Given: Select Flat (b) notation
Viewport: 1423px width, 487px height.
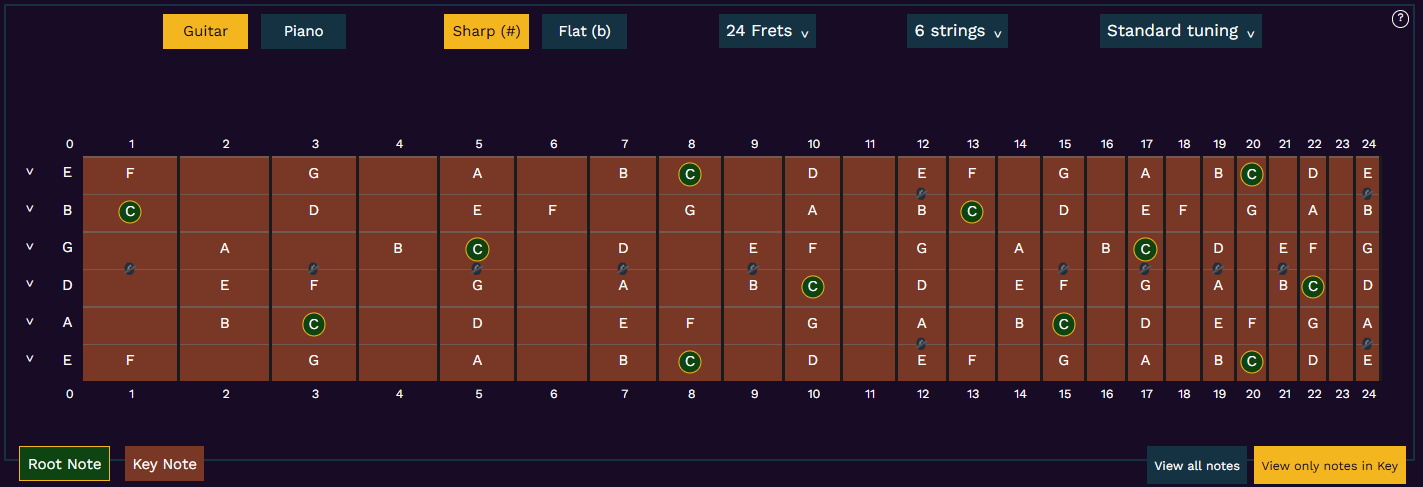Looking at the screenshot, I should pyautogui.click(x=584, y=31).
